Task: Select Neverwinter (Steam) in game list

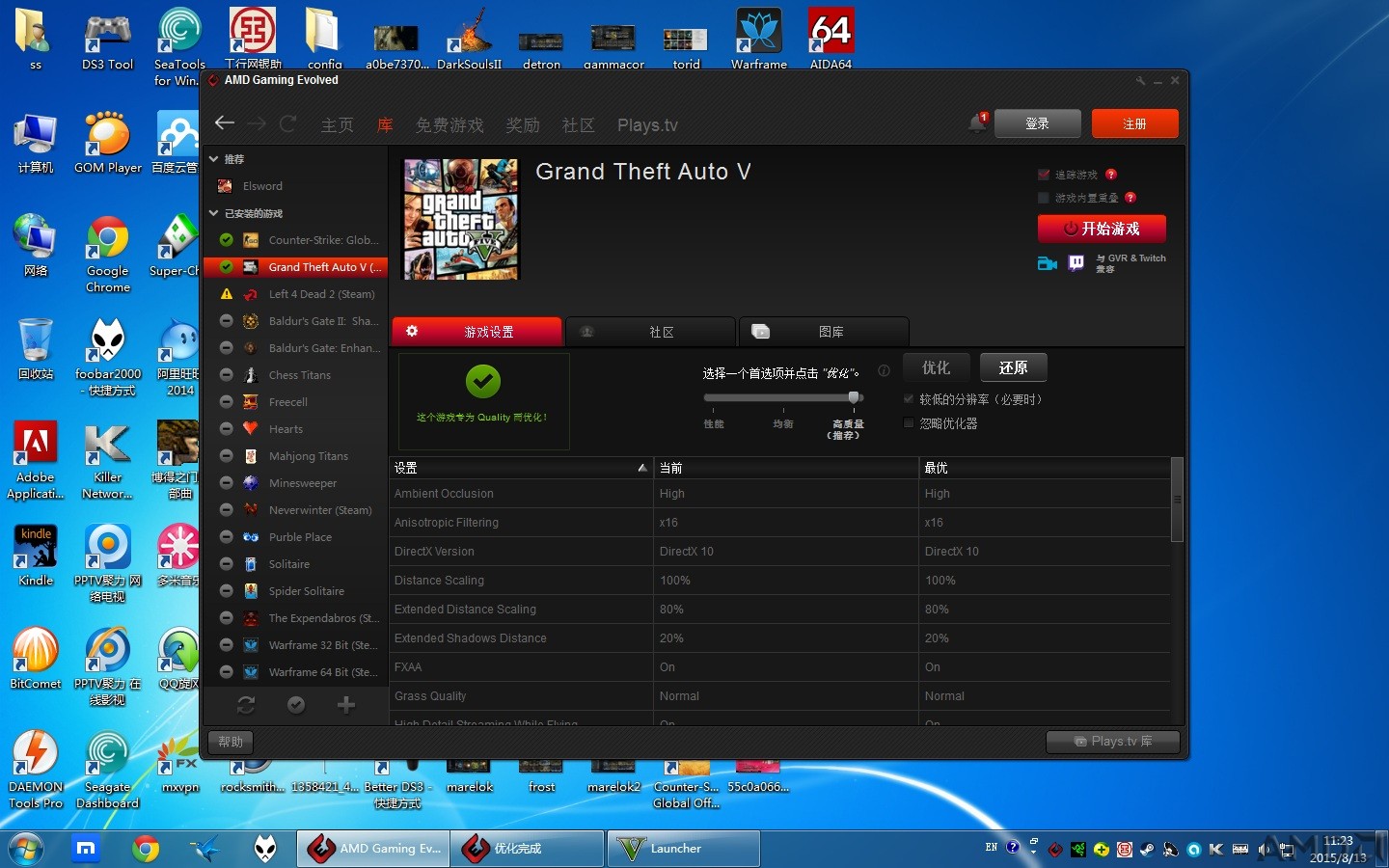Action: click(296, 510)
